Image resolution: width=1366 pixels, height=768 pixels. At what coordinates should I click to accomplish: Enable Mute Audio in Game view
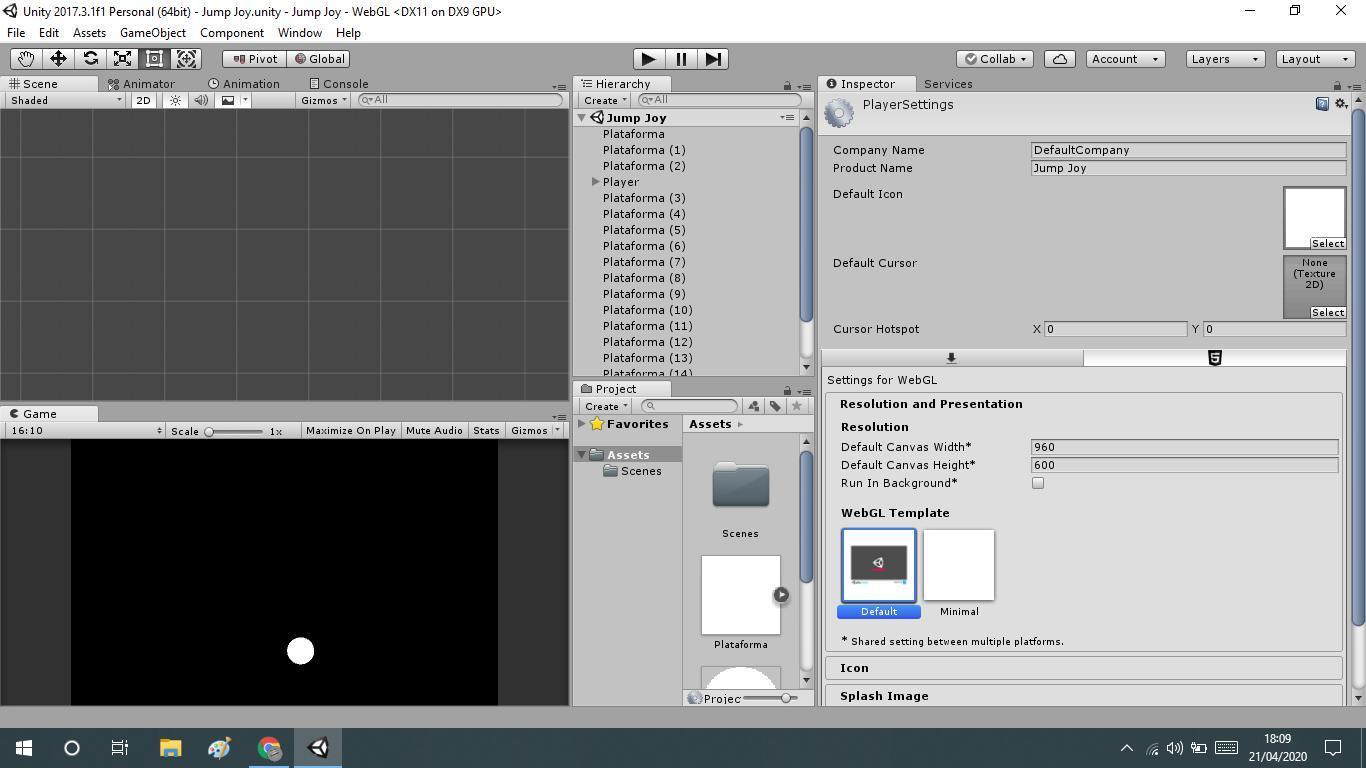click(x=434, y=431)
